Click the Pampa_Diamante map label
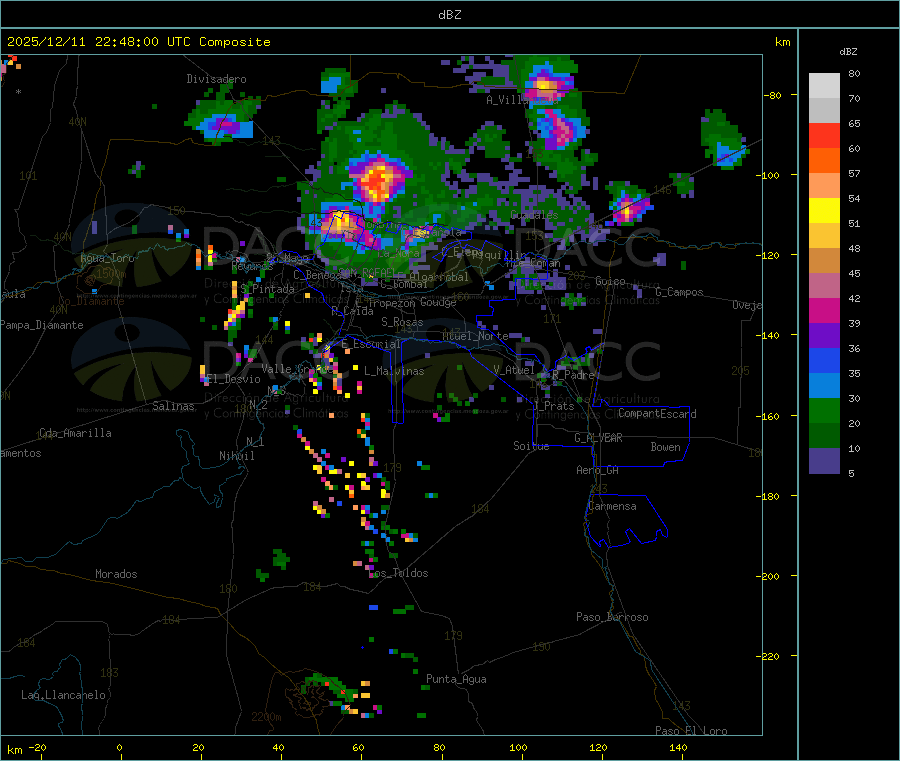 (42, 325)
